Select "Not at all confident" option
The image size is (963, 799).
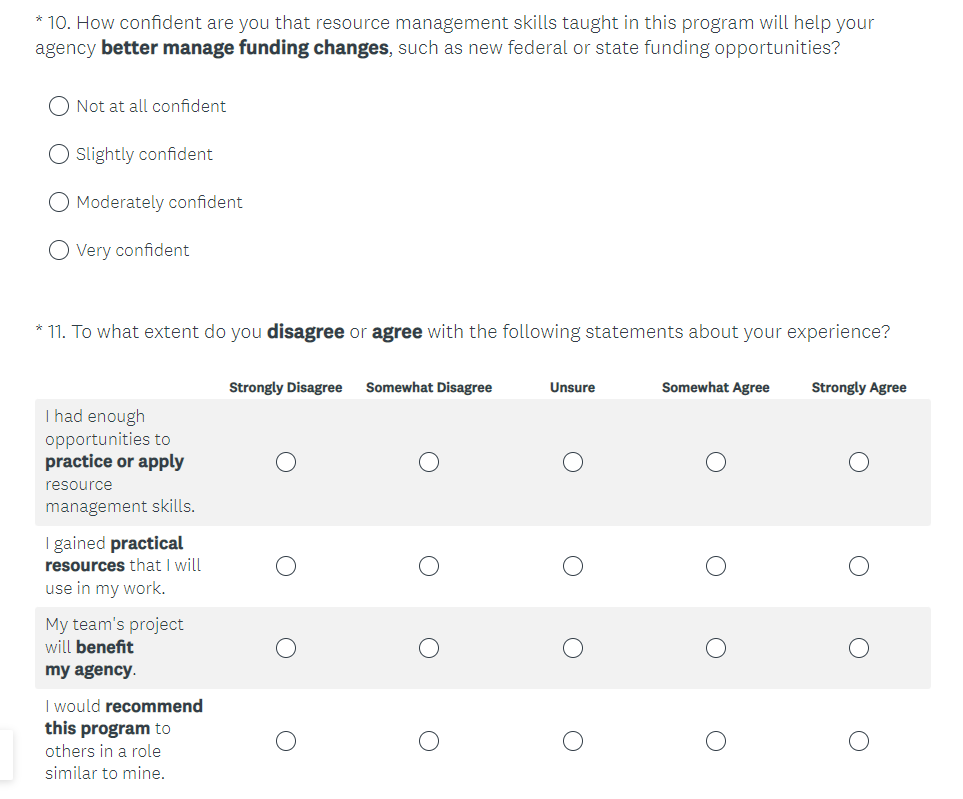pyautogui.click(x=59, y=106)
